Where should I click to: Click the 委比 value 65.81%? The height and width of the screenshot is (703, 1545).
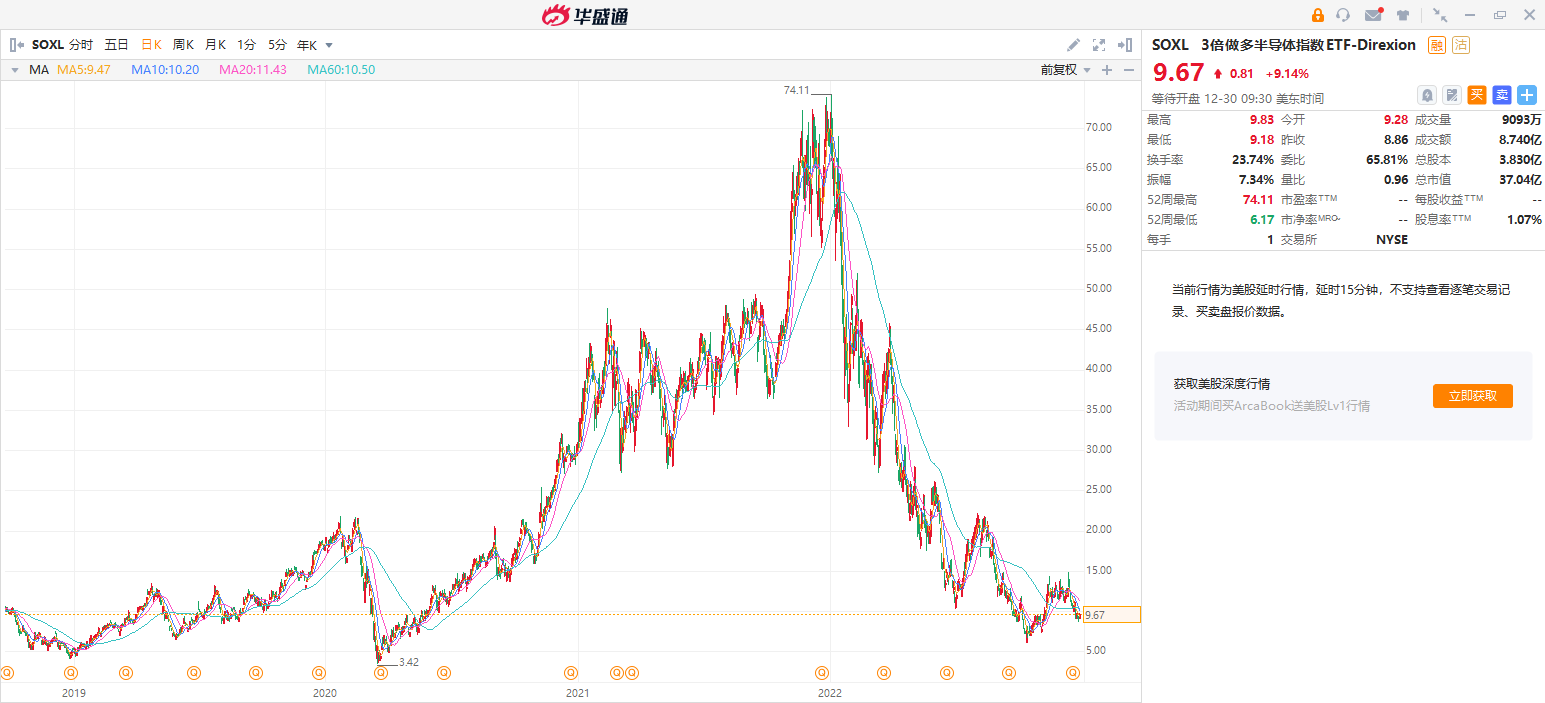point(1387,159)
